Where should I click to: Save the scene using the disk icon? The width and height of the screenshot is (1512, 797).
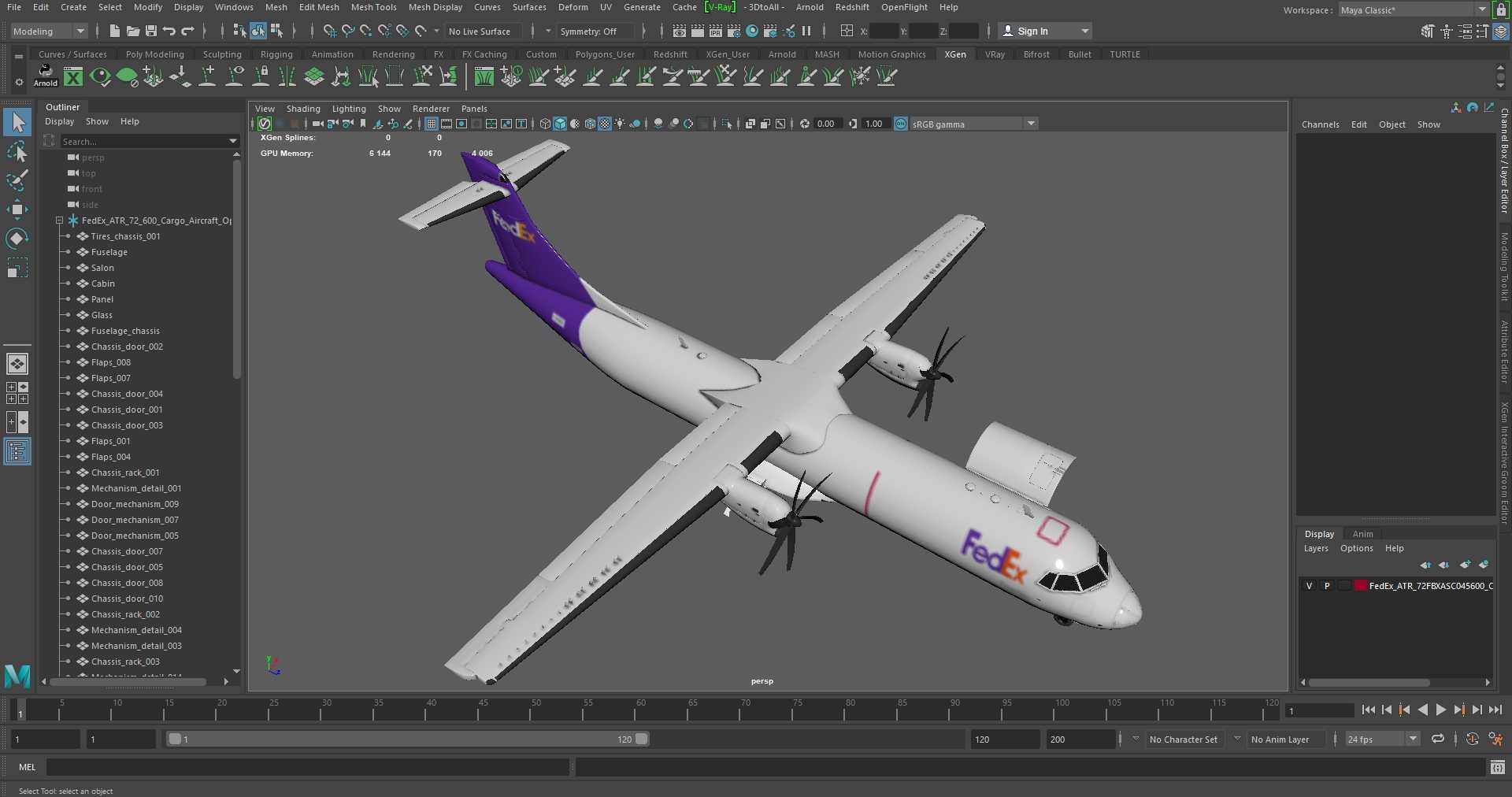(150, 31)
